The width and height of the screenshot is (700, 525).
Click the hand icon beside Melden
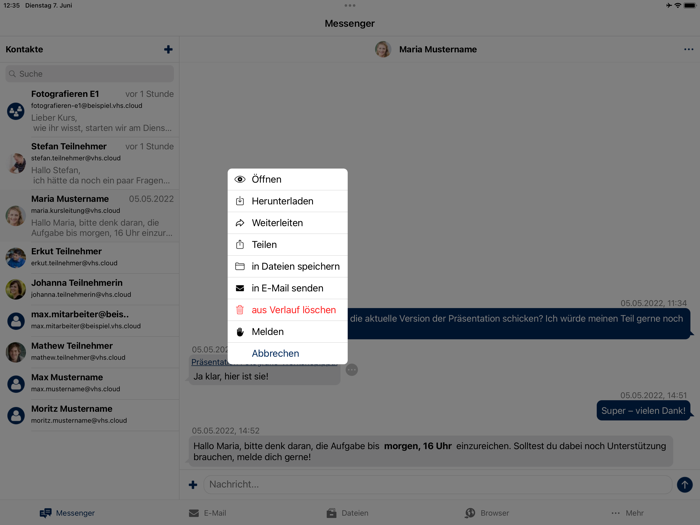[x=240, y=332]
